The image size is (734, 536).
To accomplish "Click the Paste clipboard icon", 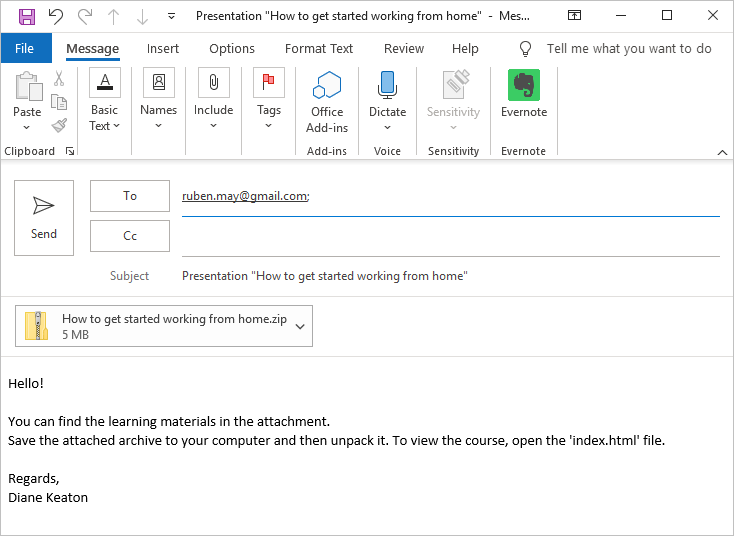I will point(28,86).
